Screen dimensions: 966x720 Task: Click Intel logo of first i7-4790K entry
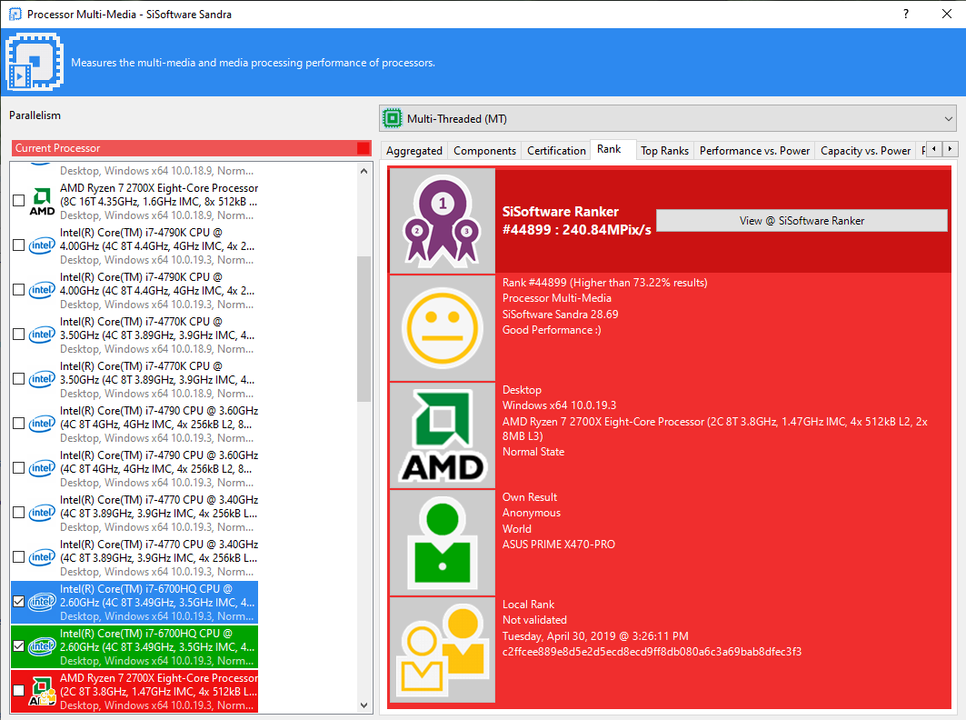click(42, 245)
